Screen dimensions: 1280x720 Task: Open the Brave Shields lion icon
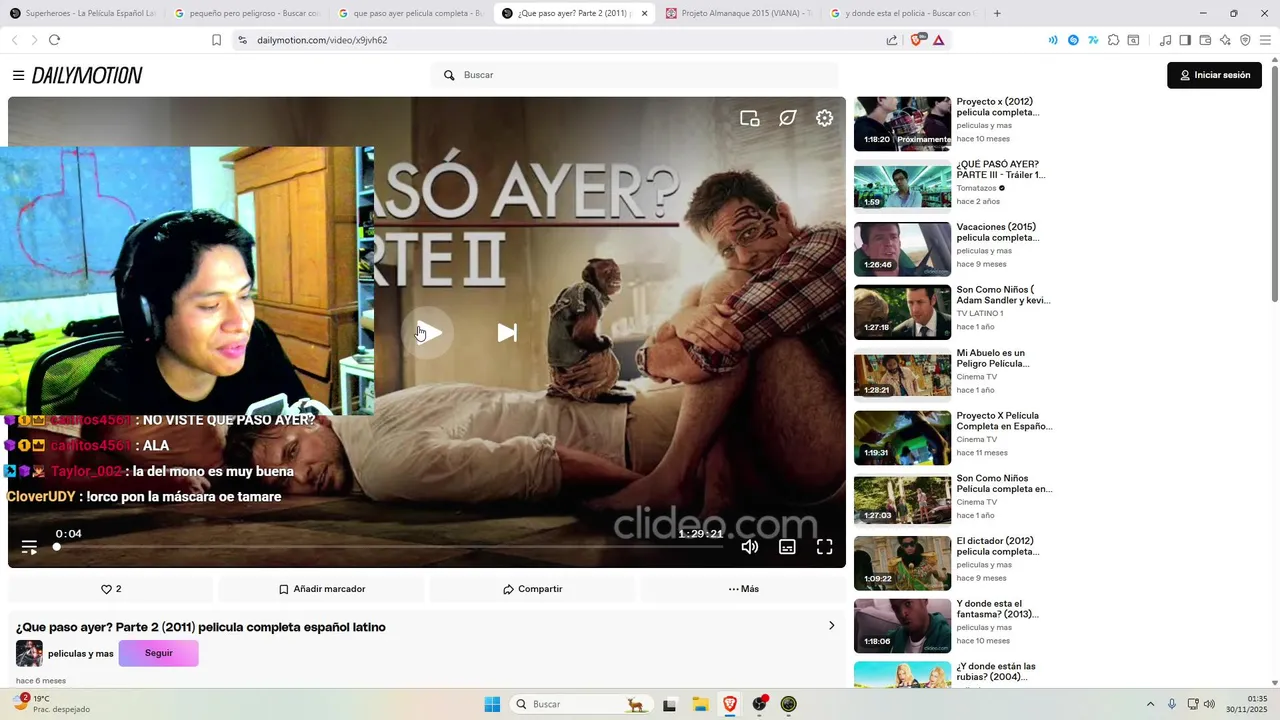click(x=916, y=40)
